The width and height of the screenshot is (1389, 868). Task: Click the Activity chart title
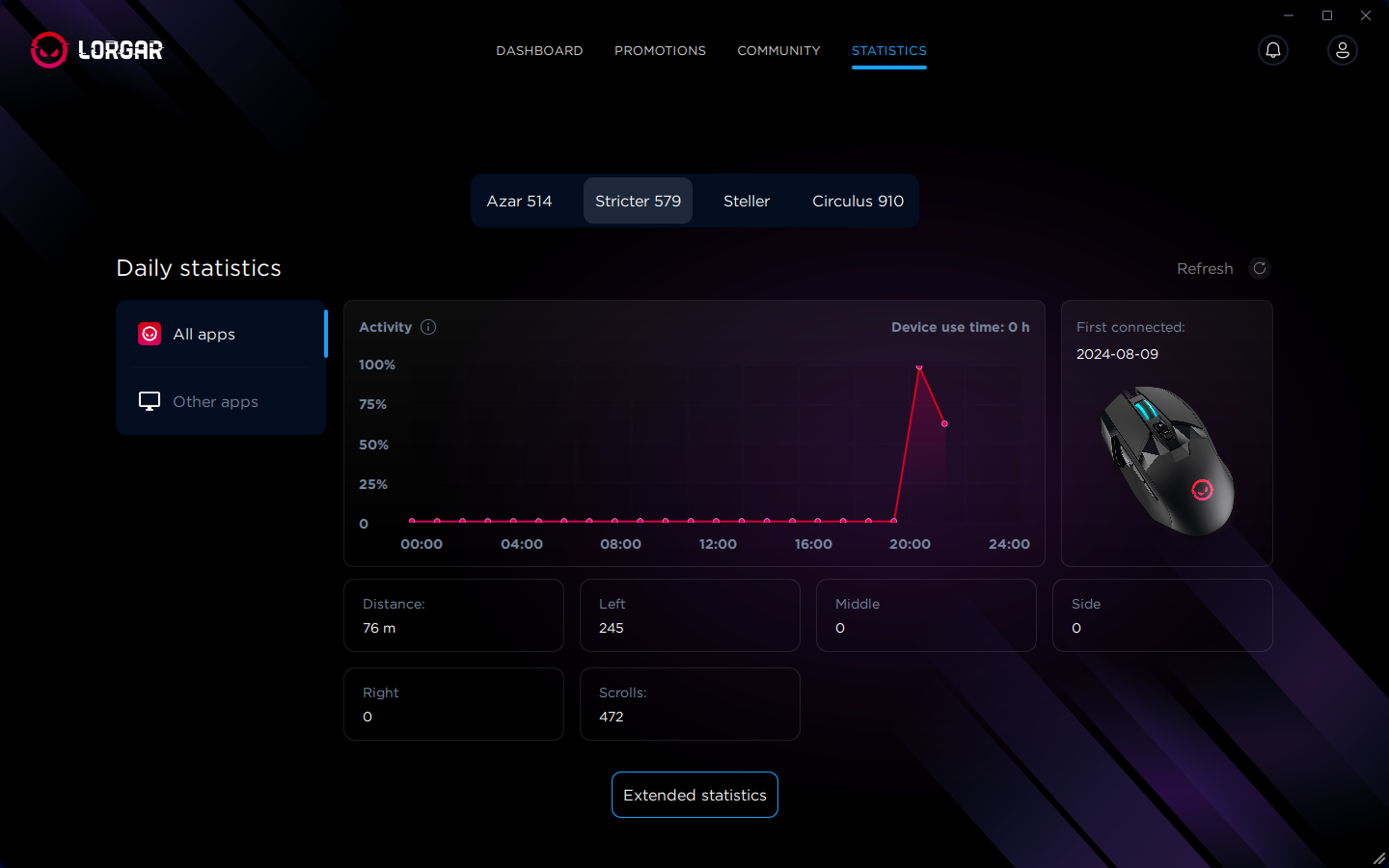pyautogui.click(x=385, y=327)
